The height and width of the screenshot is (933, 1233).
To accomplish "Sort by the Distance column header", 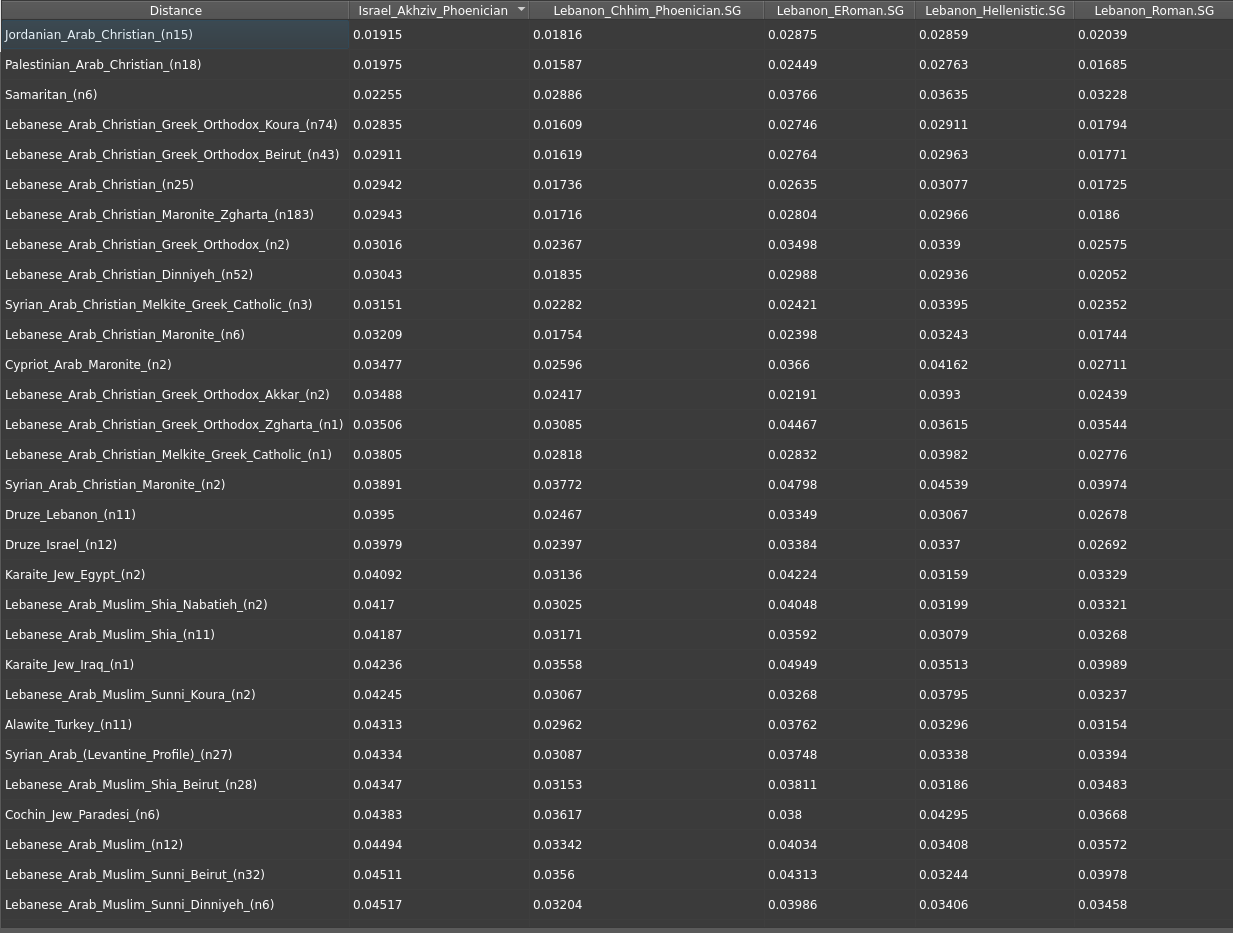I will pyautogui.click(x=175, y=10).
